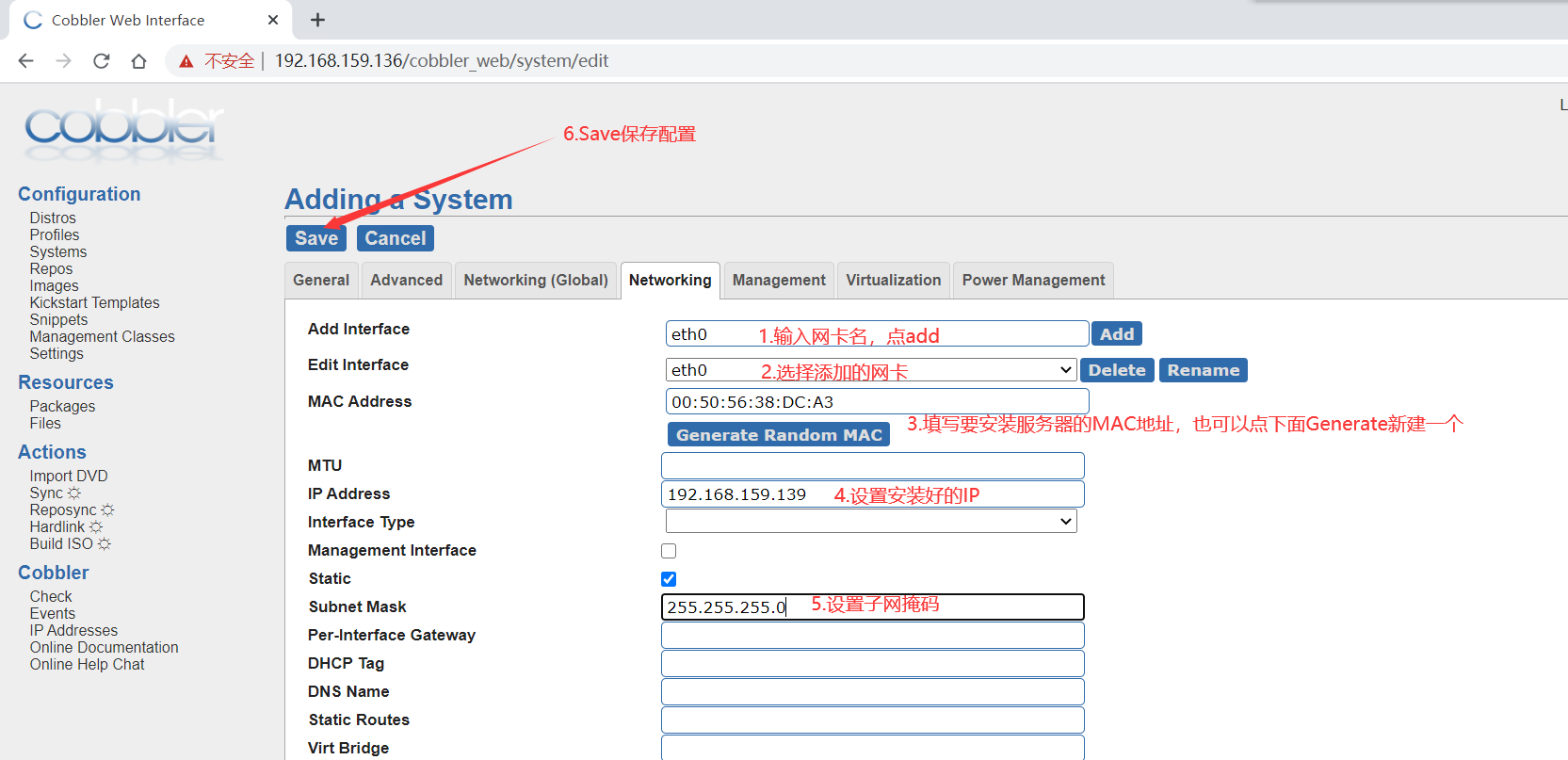Open Online Help Chat link
The width and height of the screenshot is (1568, 760).
pyautogui.click(x=87, y=665)
